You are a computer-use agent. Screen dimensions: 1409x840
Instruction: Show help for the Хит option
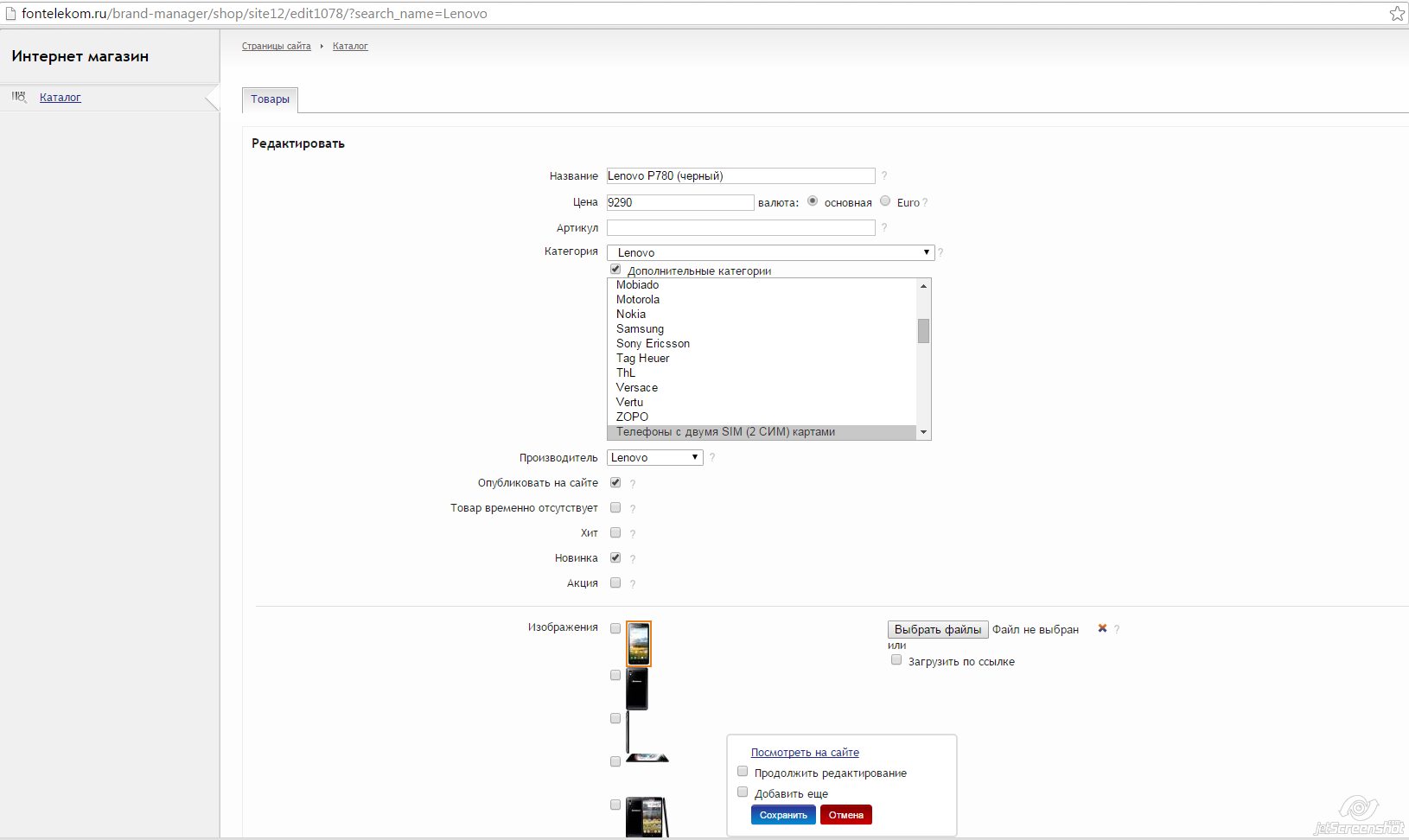point(633,533)
